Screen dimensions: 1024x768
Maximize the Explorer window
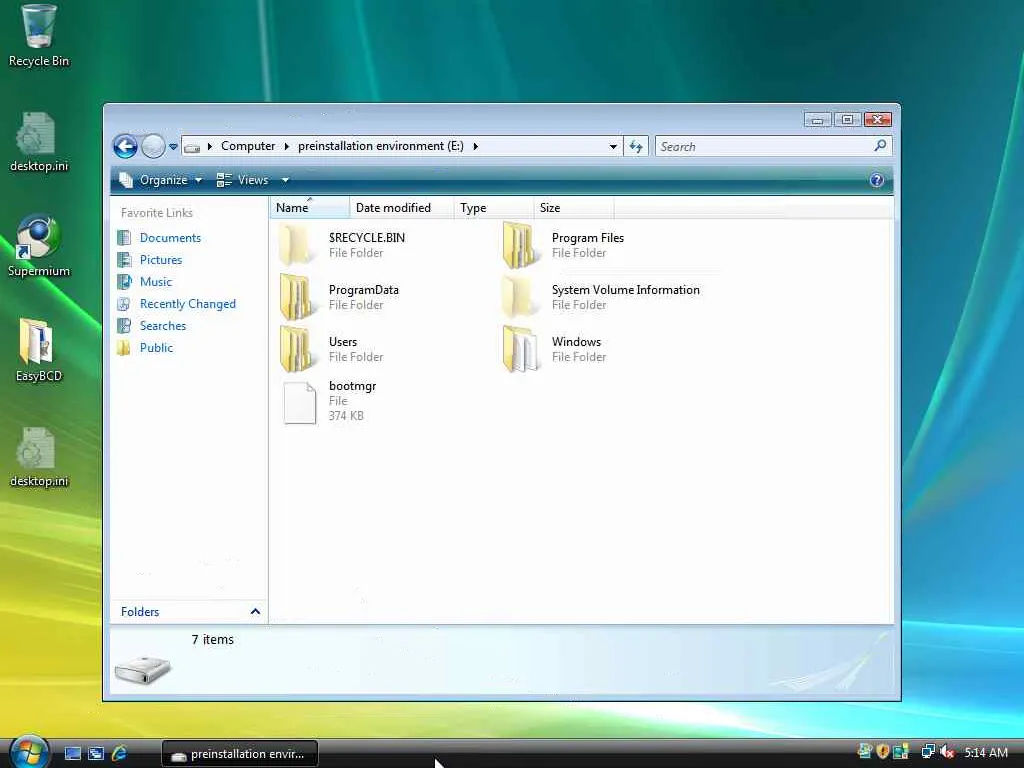pos(847,120)
